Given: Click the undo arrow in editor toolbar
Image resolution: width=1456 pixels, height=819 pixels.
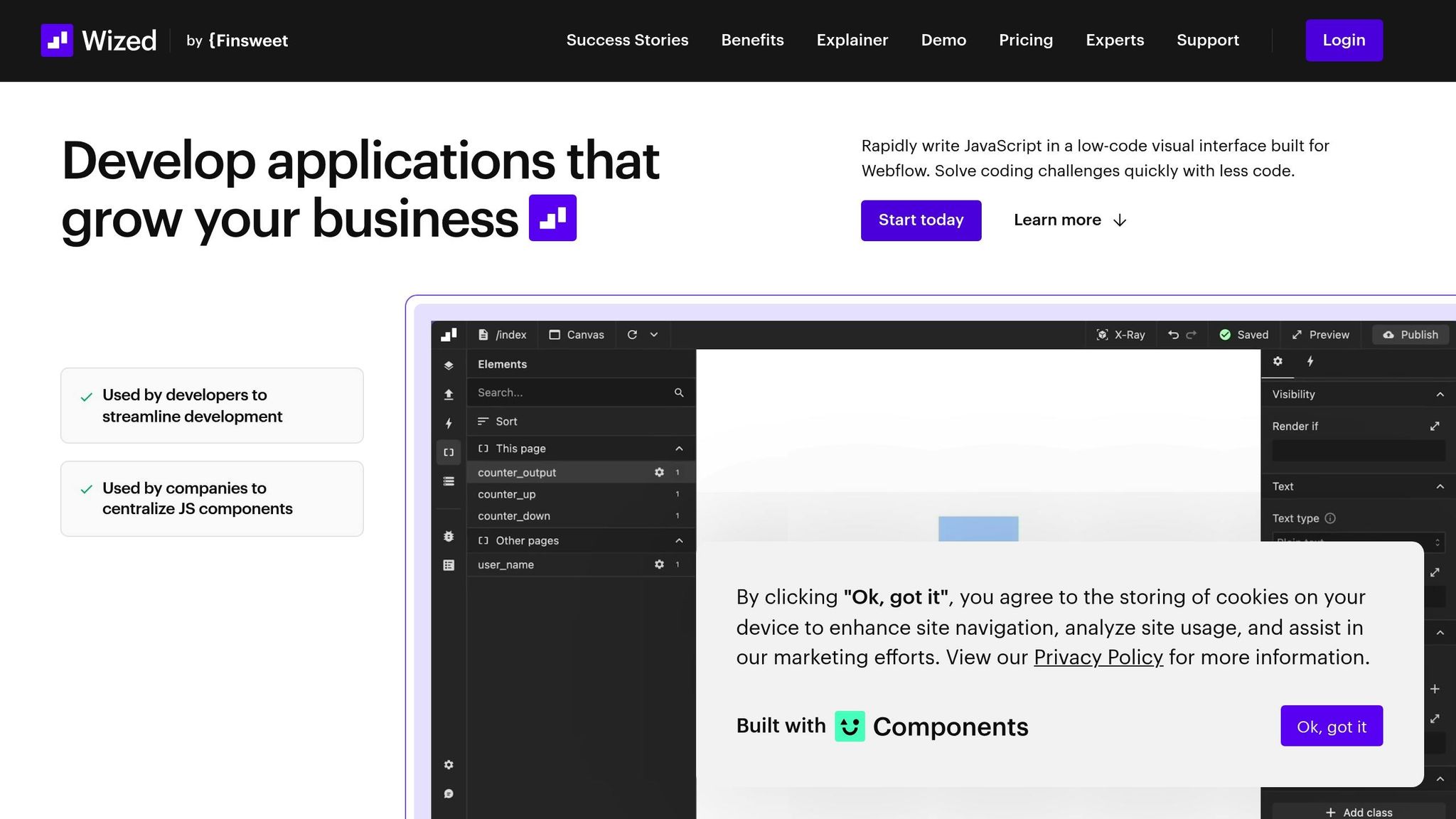Looking at the screenshot, I should [x=1173, y=335].
